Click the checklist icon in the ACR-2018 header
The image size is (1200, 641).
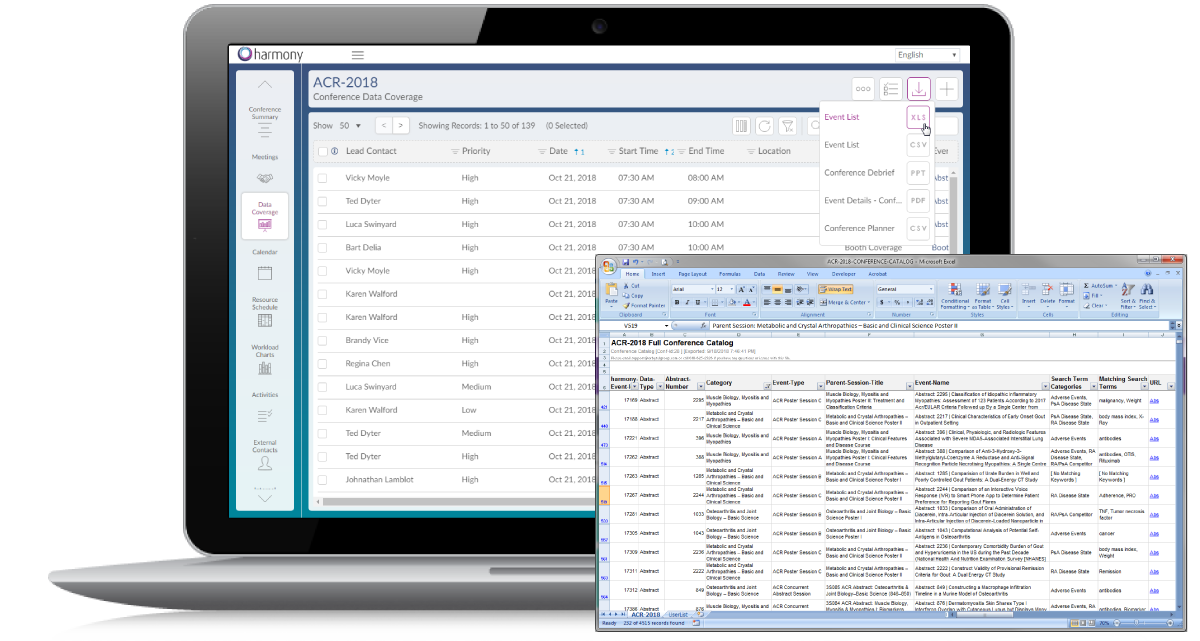[891, 89]
